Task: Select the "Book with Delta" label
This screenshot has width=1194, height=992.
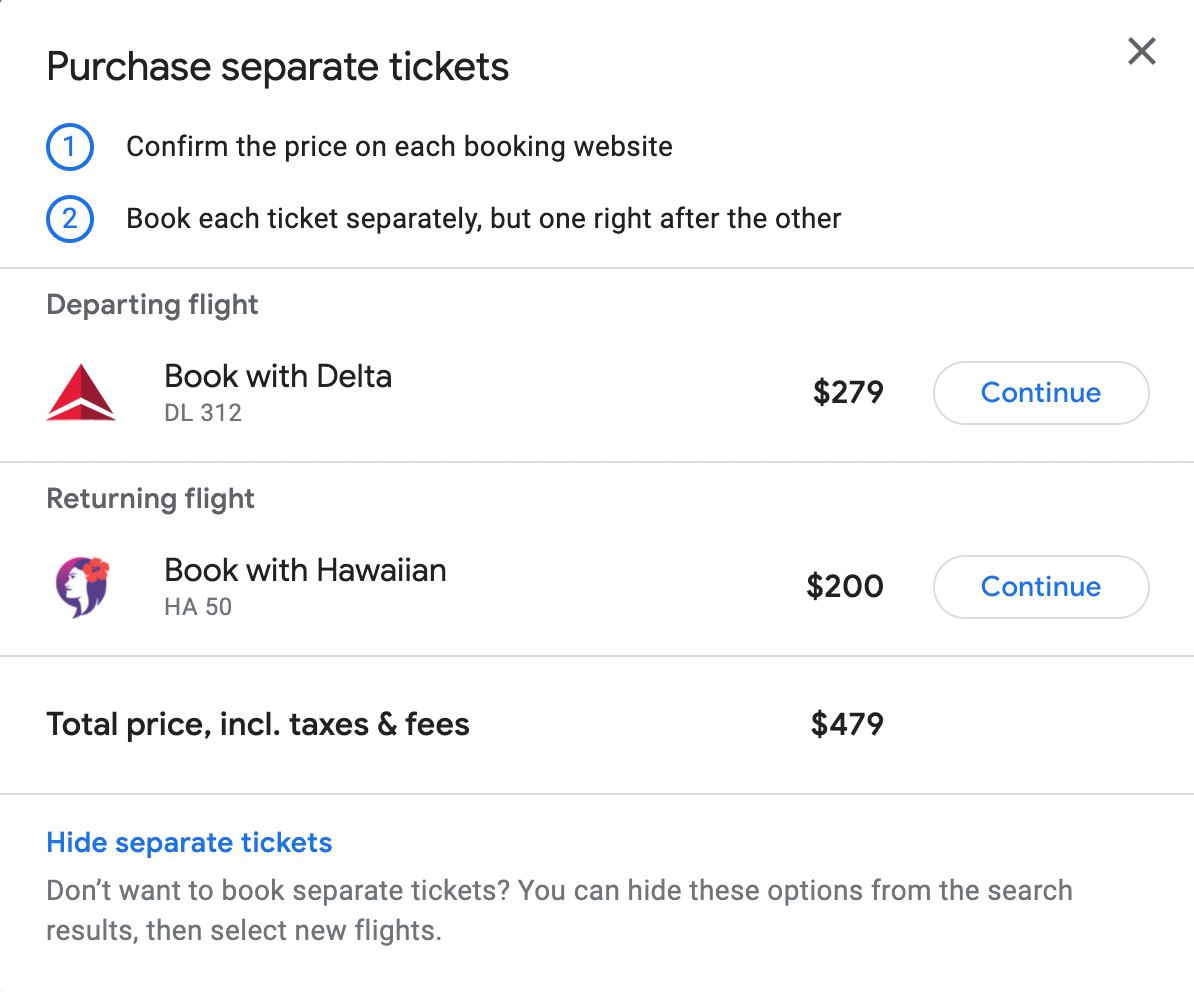Action: [278, 377]
